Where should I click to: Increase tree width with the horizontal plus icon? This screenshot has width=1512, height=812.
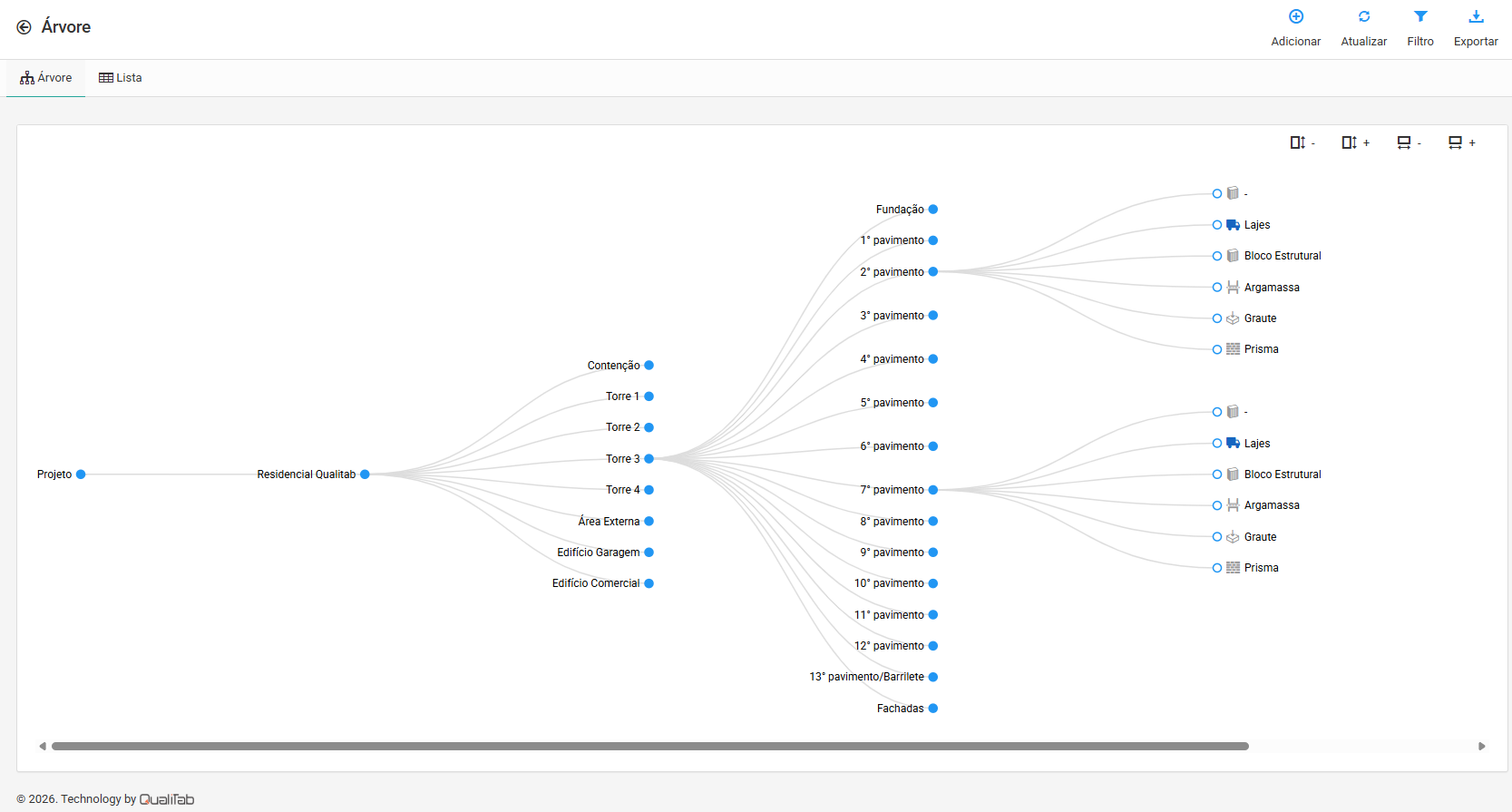tap(1461, 142)
